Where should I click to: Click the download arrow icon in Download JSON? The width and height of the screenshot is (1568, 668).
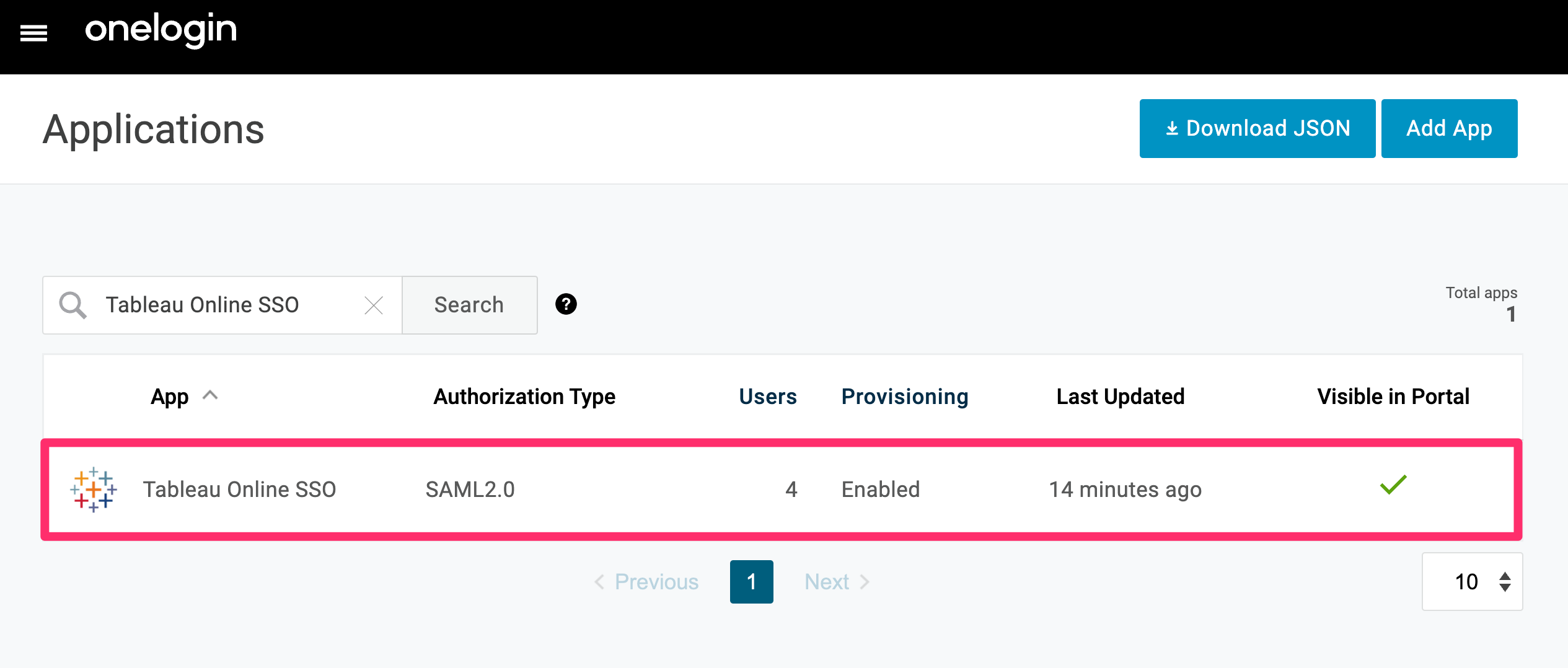1171,128
